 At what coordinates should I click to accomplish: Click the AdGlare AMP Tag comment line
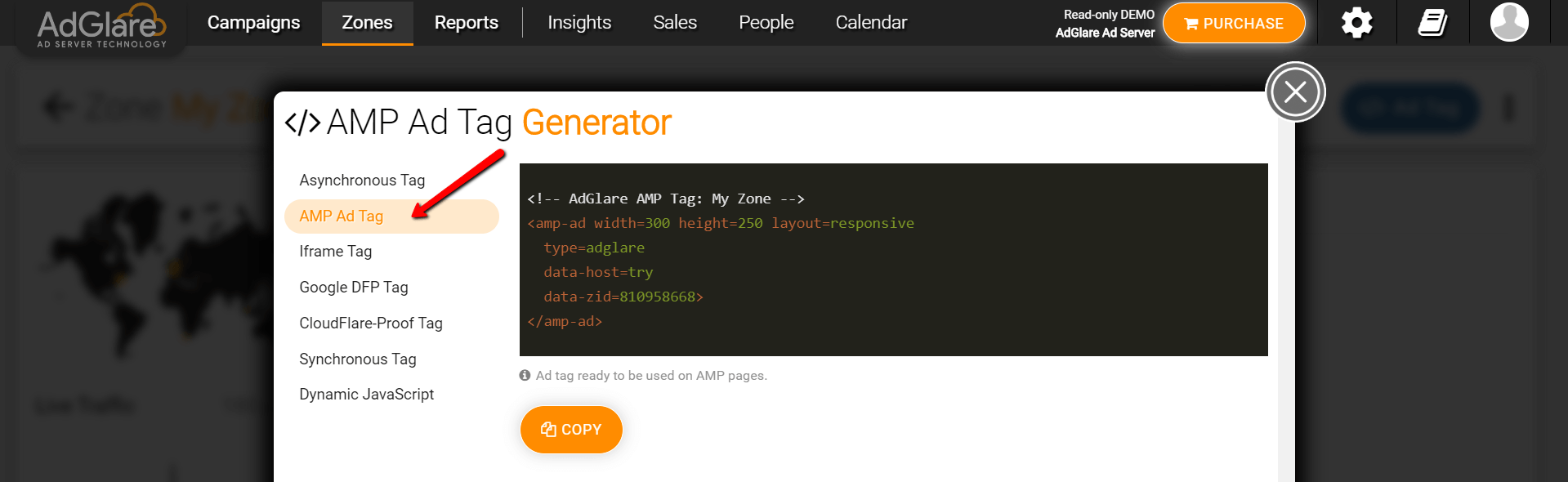tap(666, 199)
